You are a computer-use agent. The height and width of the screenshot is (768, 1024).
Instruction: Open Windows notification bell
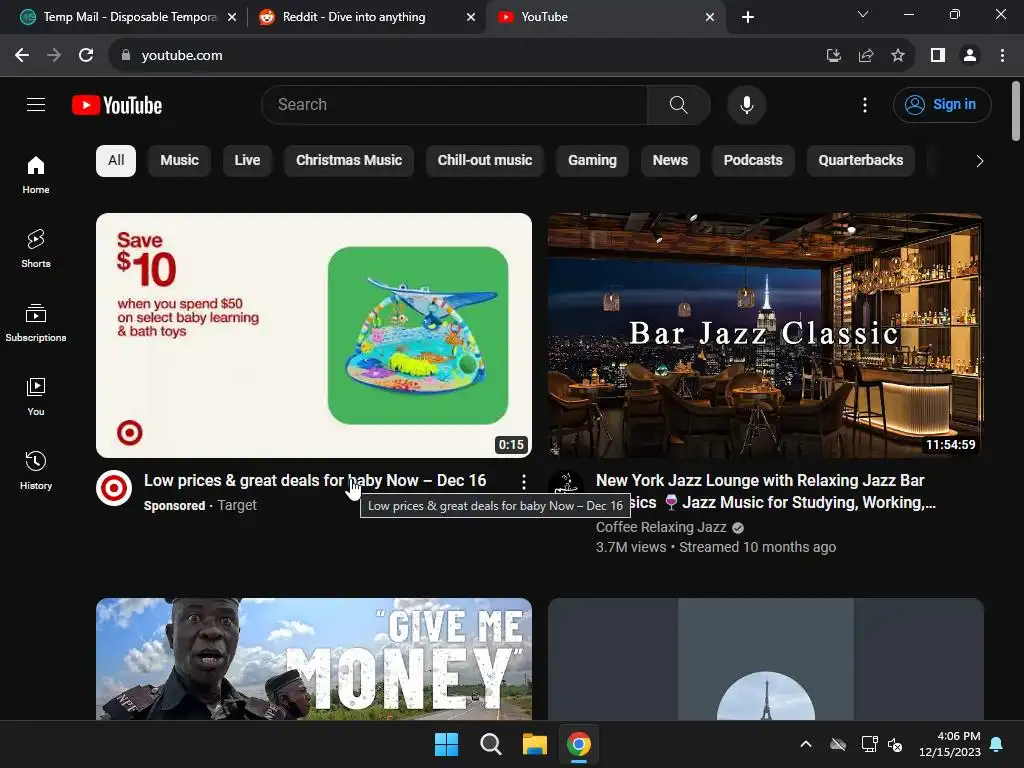[997, 744]
